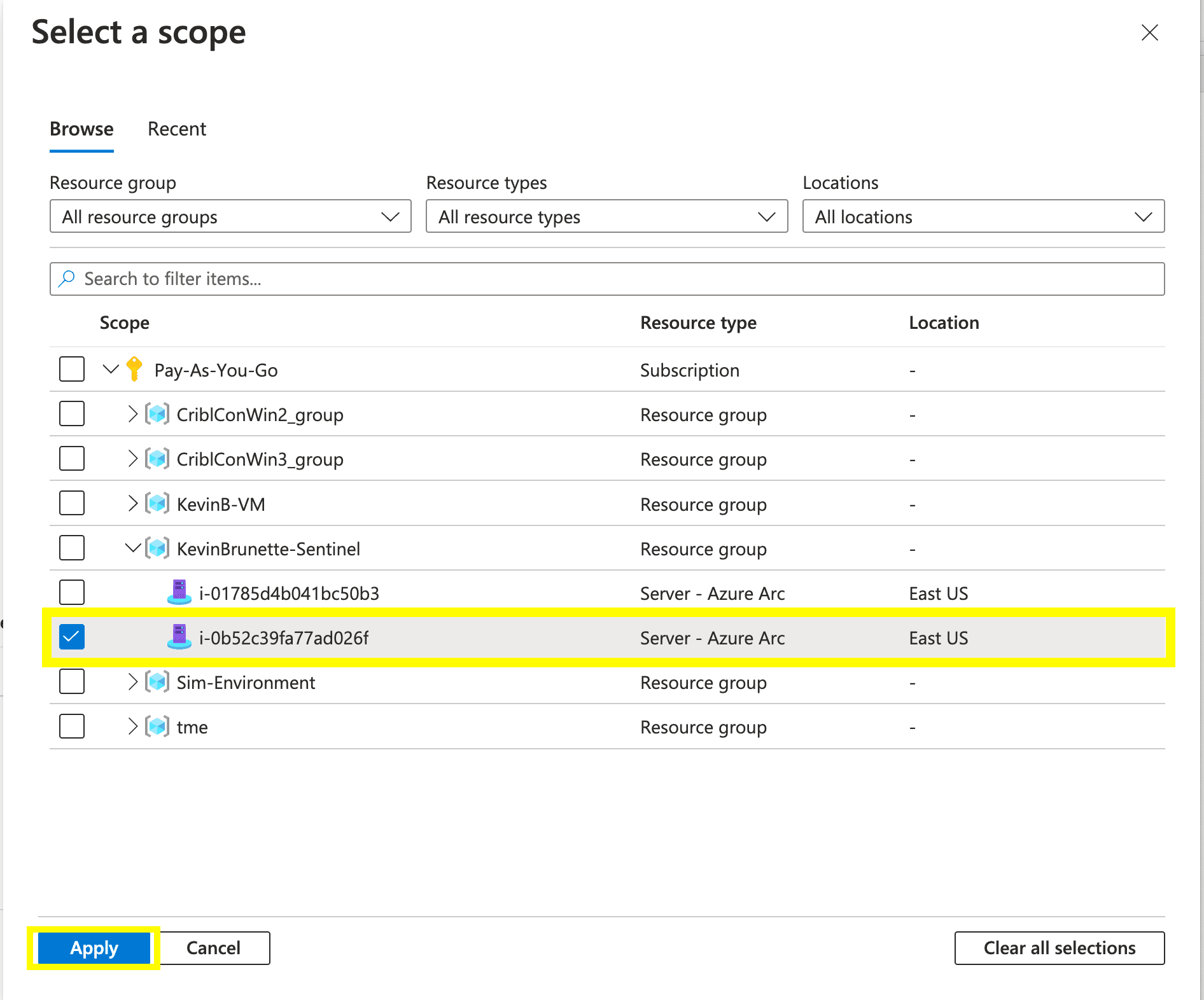This screenshot has height=1000, width=1204.
Task: Click the Sim-Environment resource group icon
Action: [x=157, y=682]
